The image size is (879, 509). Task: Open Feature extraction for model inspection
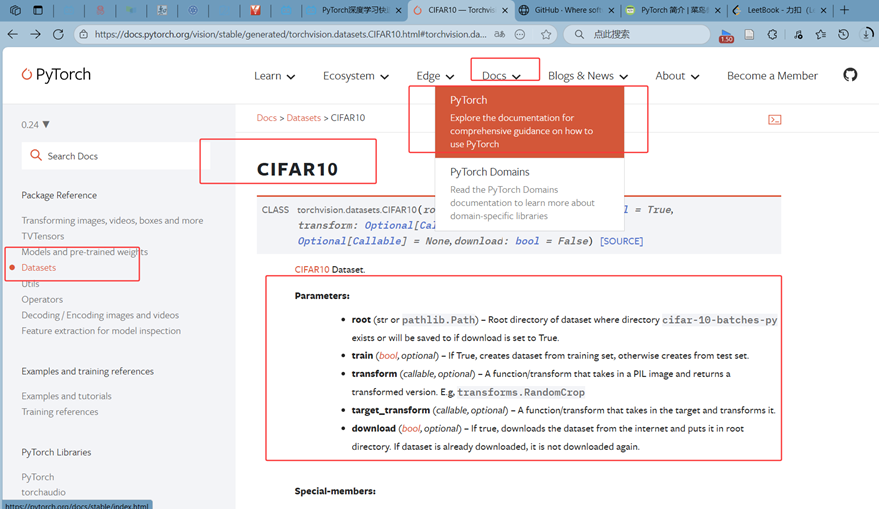tap(101, 331)
